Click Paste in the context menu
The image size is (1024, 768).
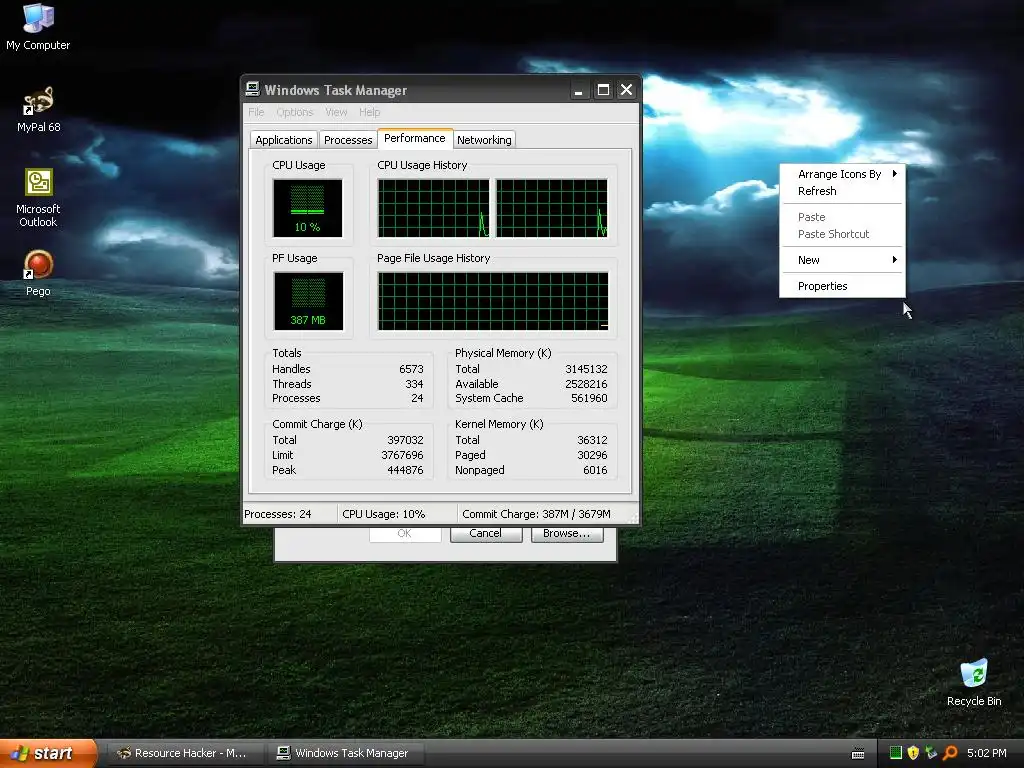(842, 217)
